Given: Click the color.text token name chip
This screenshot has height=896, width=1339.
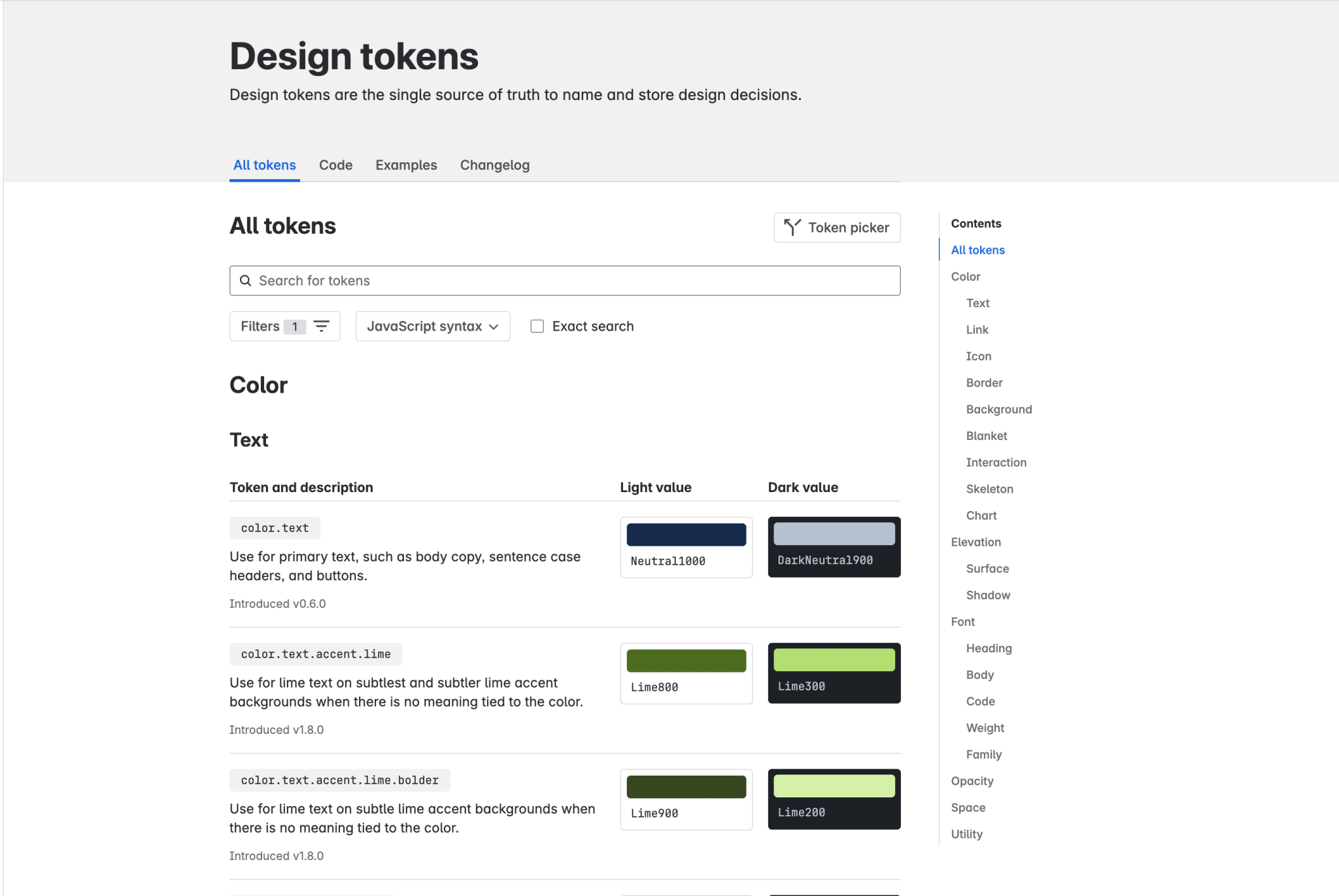Looking at the screenshot, I should (x=275, y=528).
